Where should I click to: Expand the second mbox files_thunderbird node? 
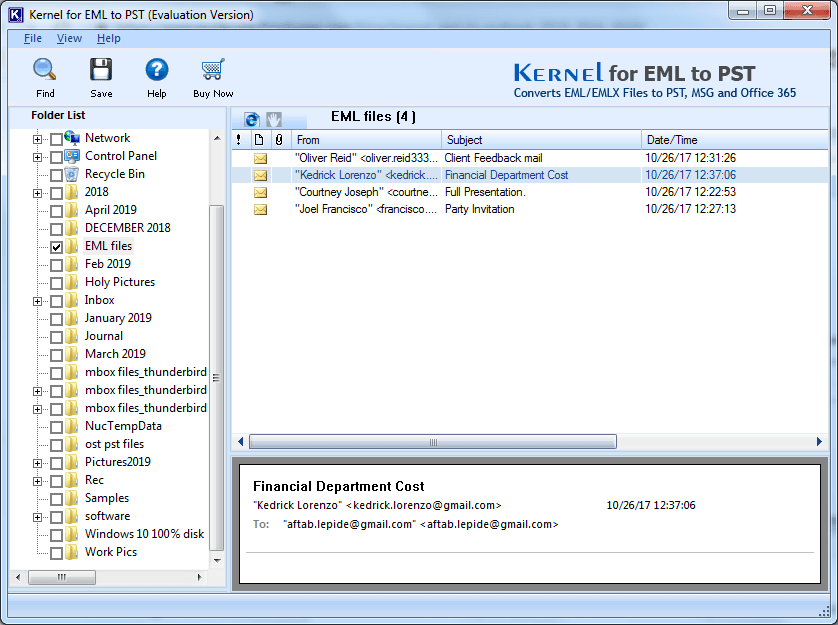37,391
